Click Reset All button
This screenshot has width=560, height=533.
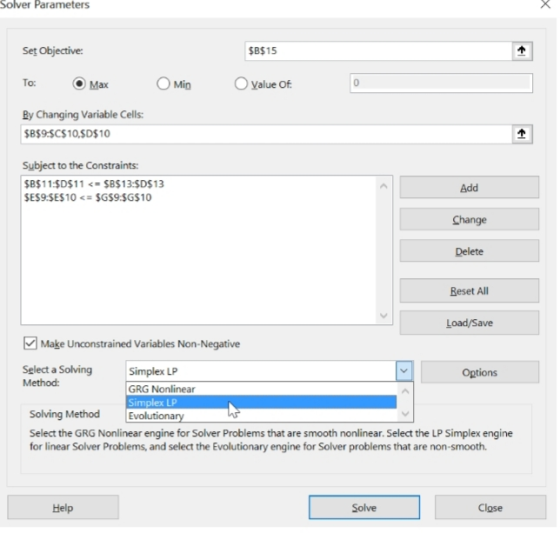click(469, 291)
